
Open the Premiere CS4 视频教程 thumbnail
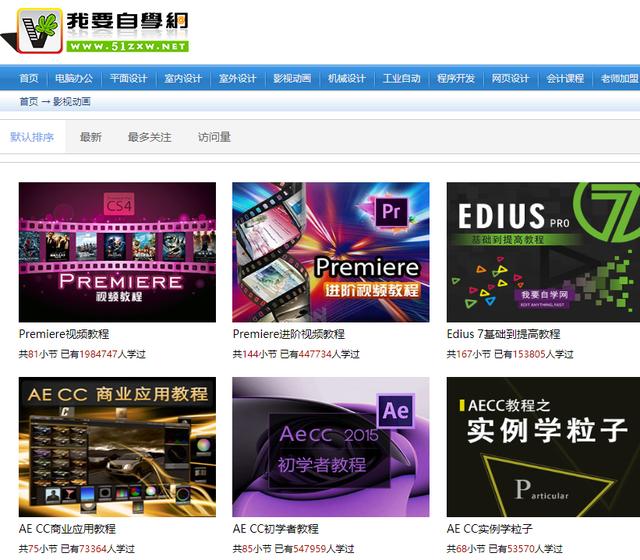[x=117, y=252]
